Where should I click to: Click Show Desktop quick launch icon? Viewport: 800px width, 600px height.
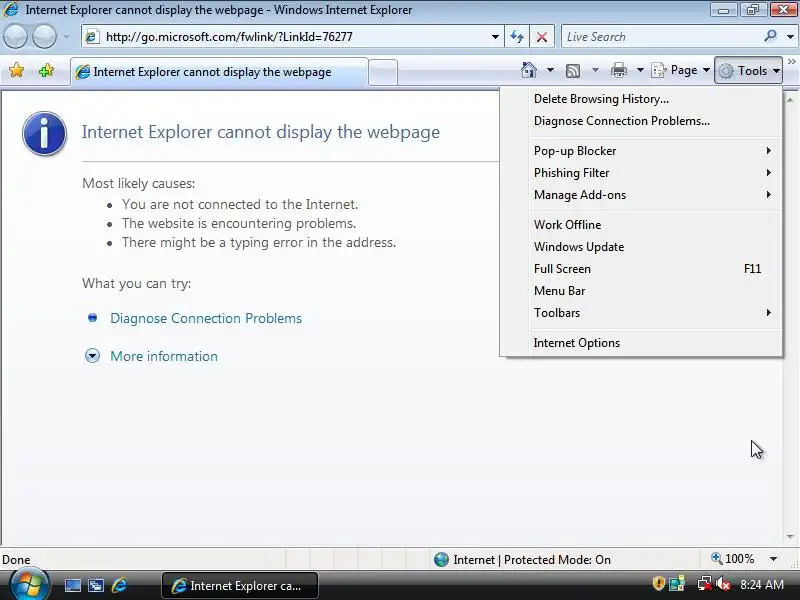pyautogui.click(x=72, y=586)
